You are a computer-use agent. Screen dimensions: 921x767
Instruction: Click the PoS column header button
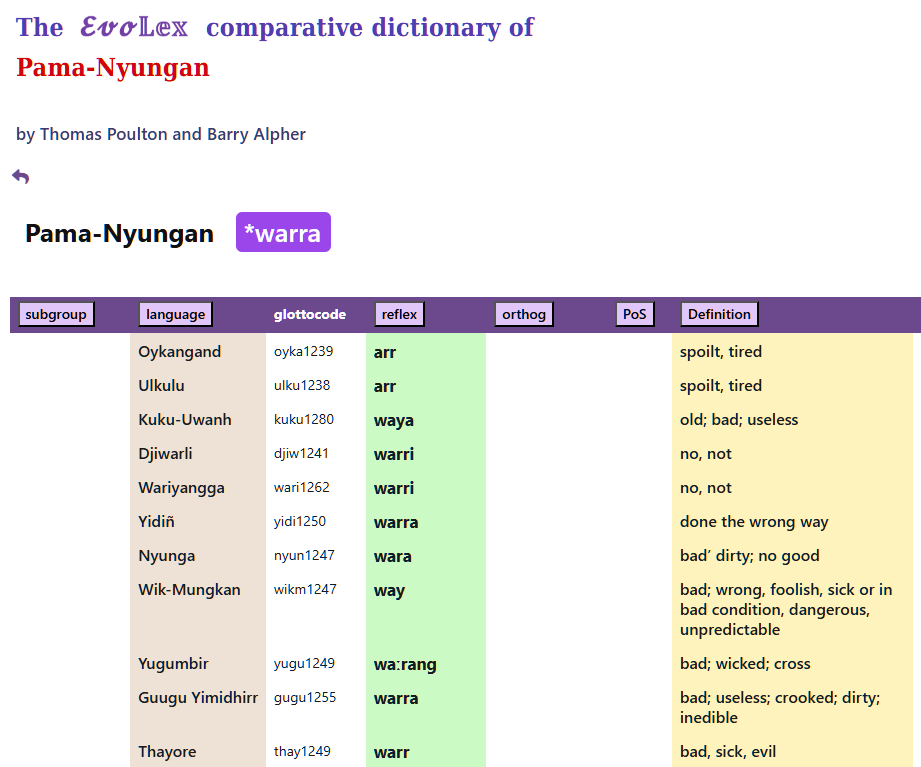coord(635,314)
